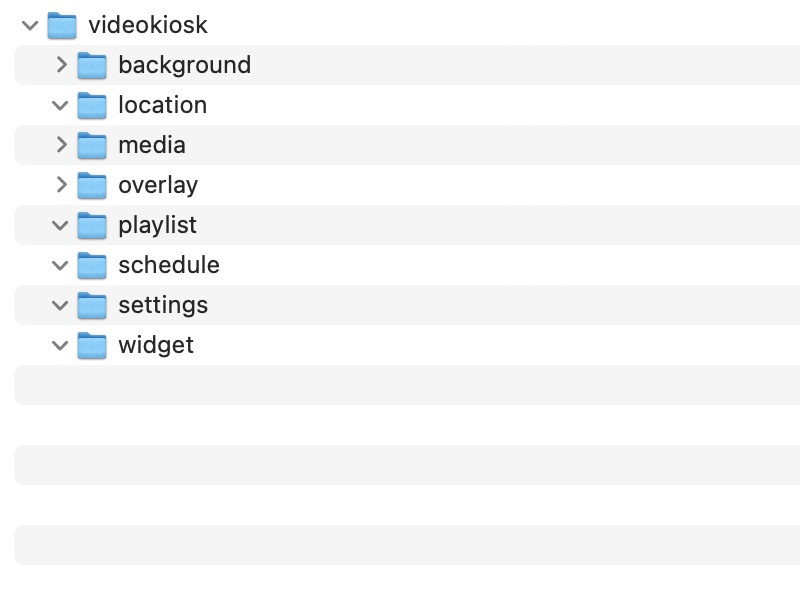Expand the background folder chevron
Screen dimensions: 800x601
61,65
